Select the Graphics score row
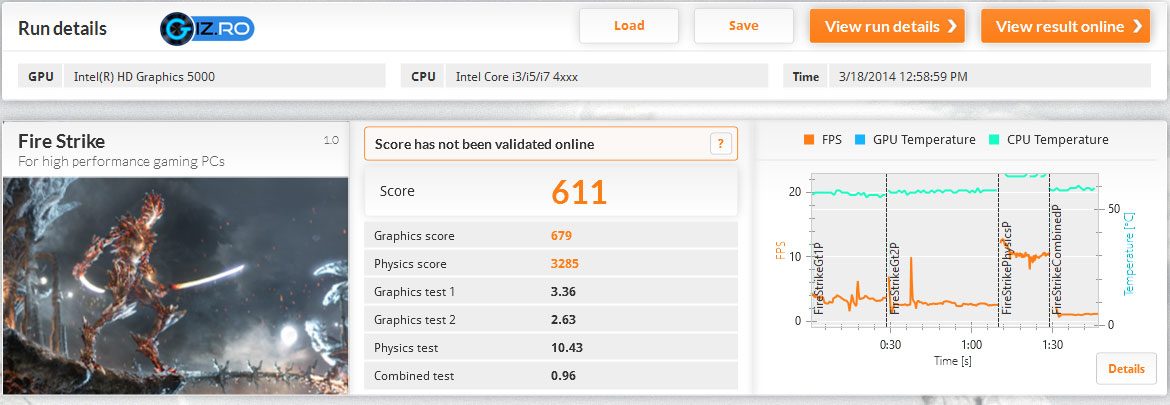Screen dimensions: 1170x405 551,236
